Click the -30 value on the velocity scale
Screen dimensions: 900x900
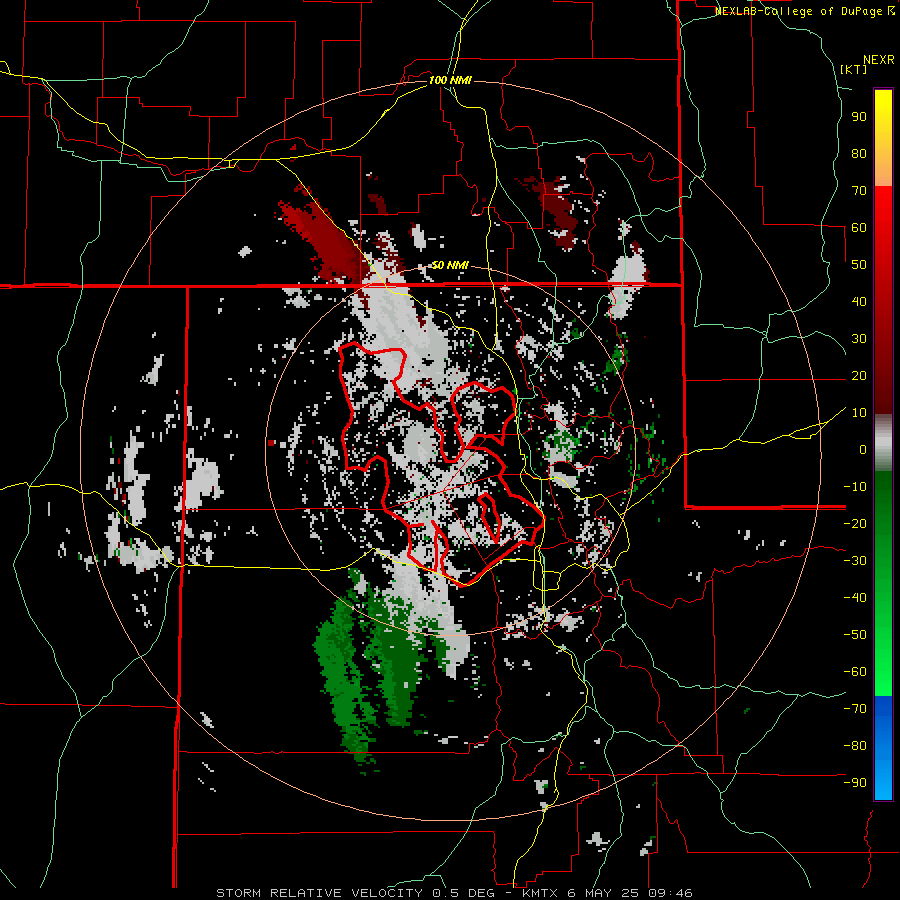click(x=855, y=561)
